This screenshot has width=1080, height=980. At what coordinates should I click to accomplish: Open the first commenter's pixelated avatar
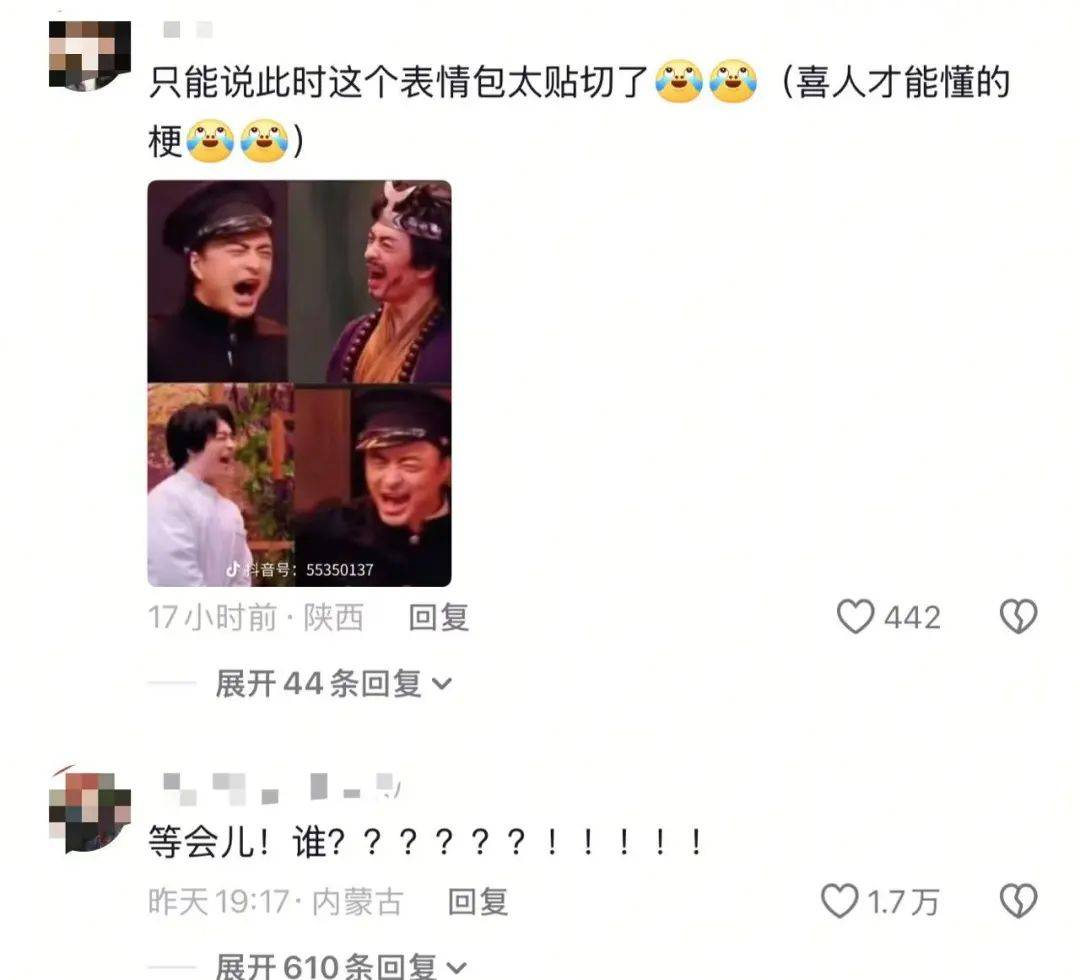tap(90, 55)
